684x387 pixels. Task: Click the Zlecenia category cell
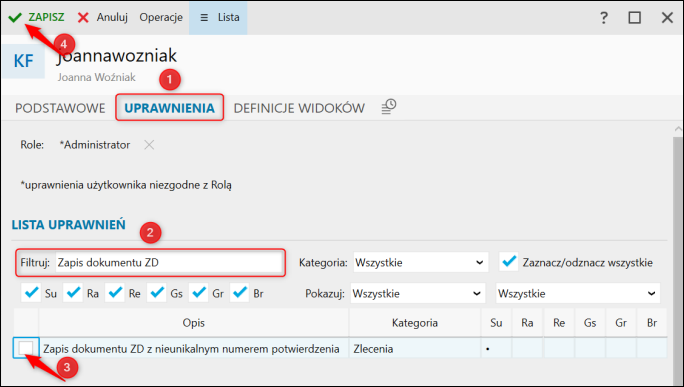point(415,349)
